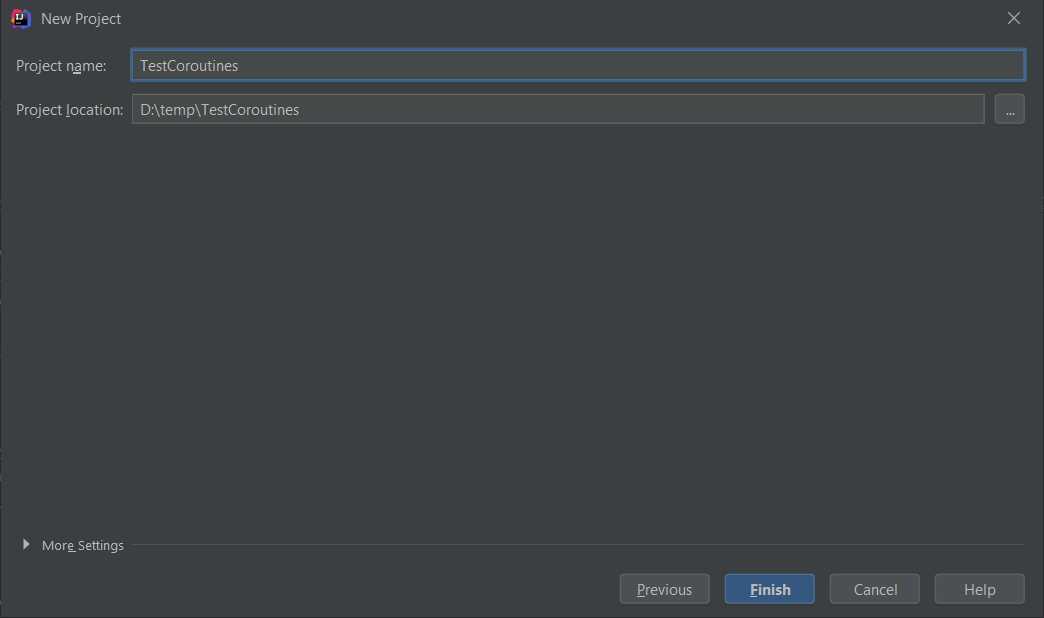Click the IntelliJ IDEA logo in title bar
Viewport: 1044px width, 618px height.
[20, 18]
